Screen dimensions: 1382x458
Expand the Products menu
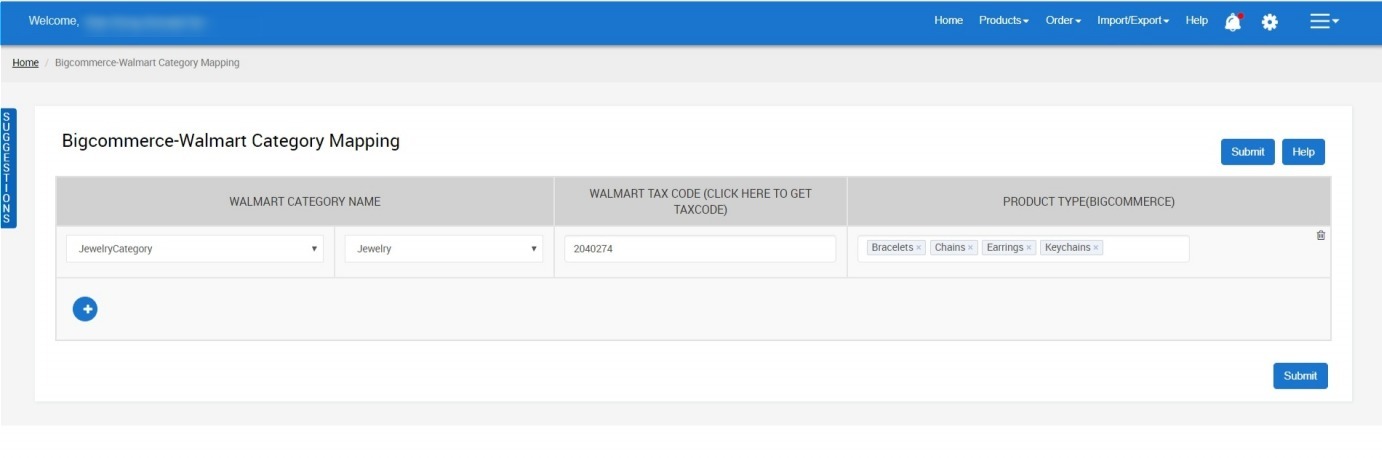tap(1004, 21)
